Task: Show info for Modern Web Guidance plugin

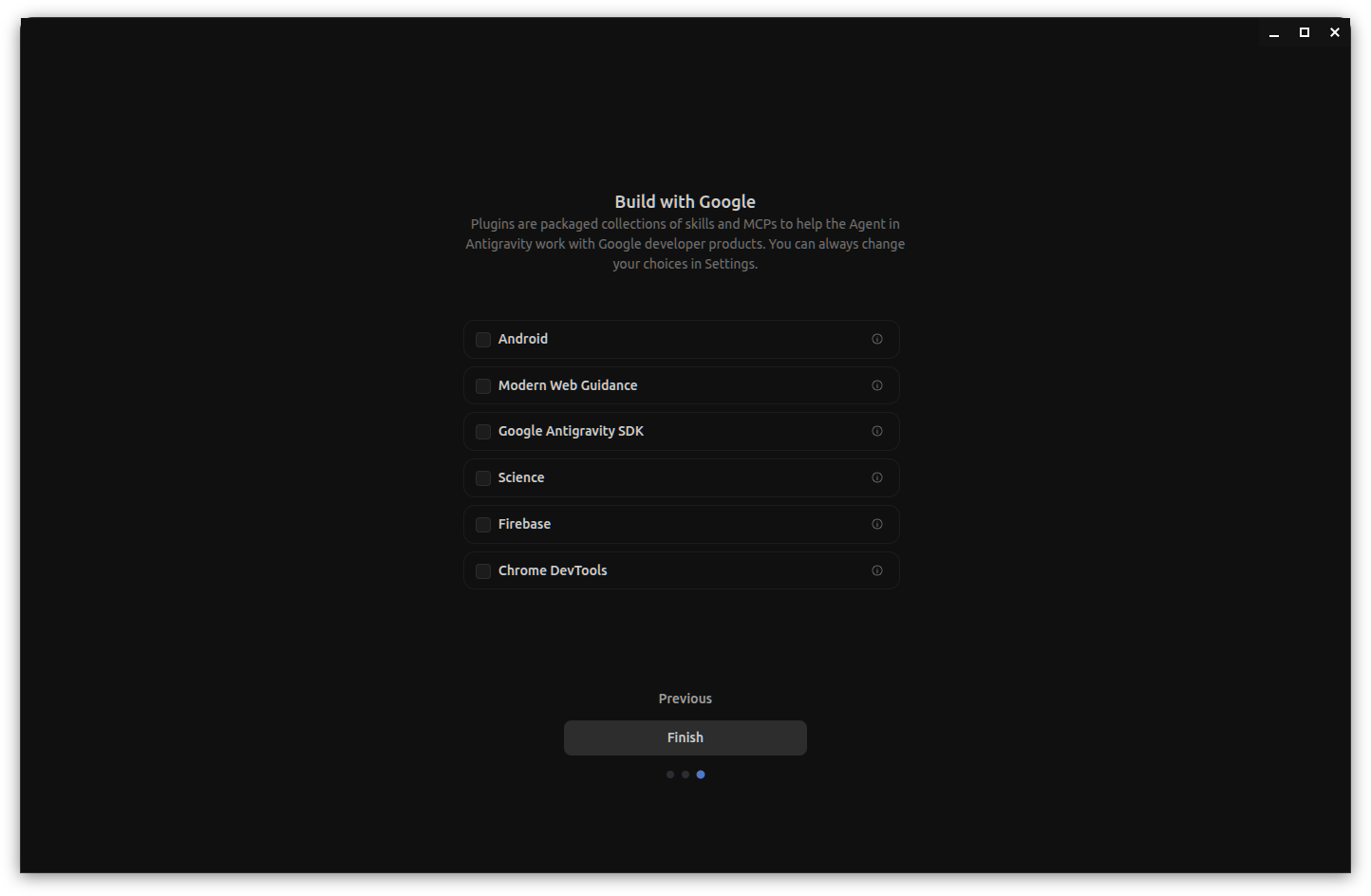Action: tap(877, 385)
